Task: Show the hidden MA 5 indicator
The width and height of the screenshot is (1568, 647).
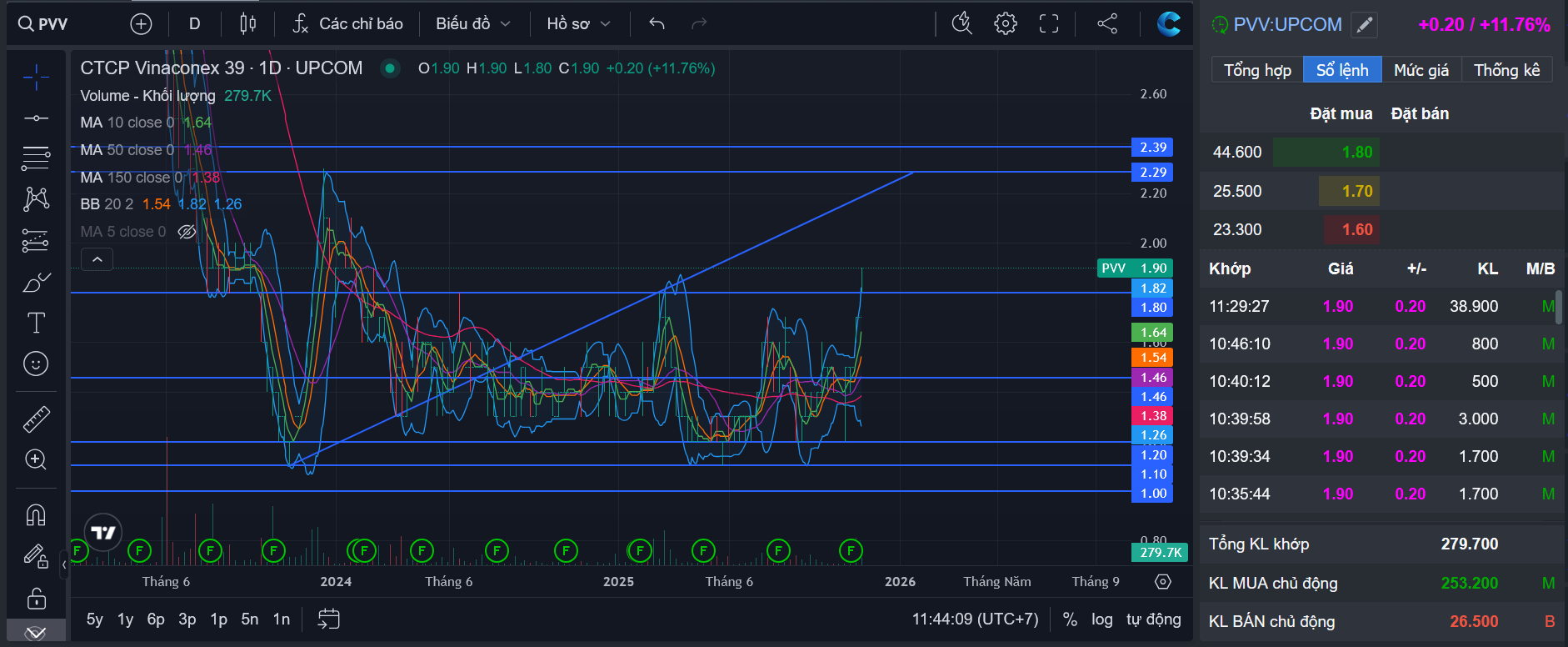Action: coord(187,232)
